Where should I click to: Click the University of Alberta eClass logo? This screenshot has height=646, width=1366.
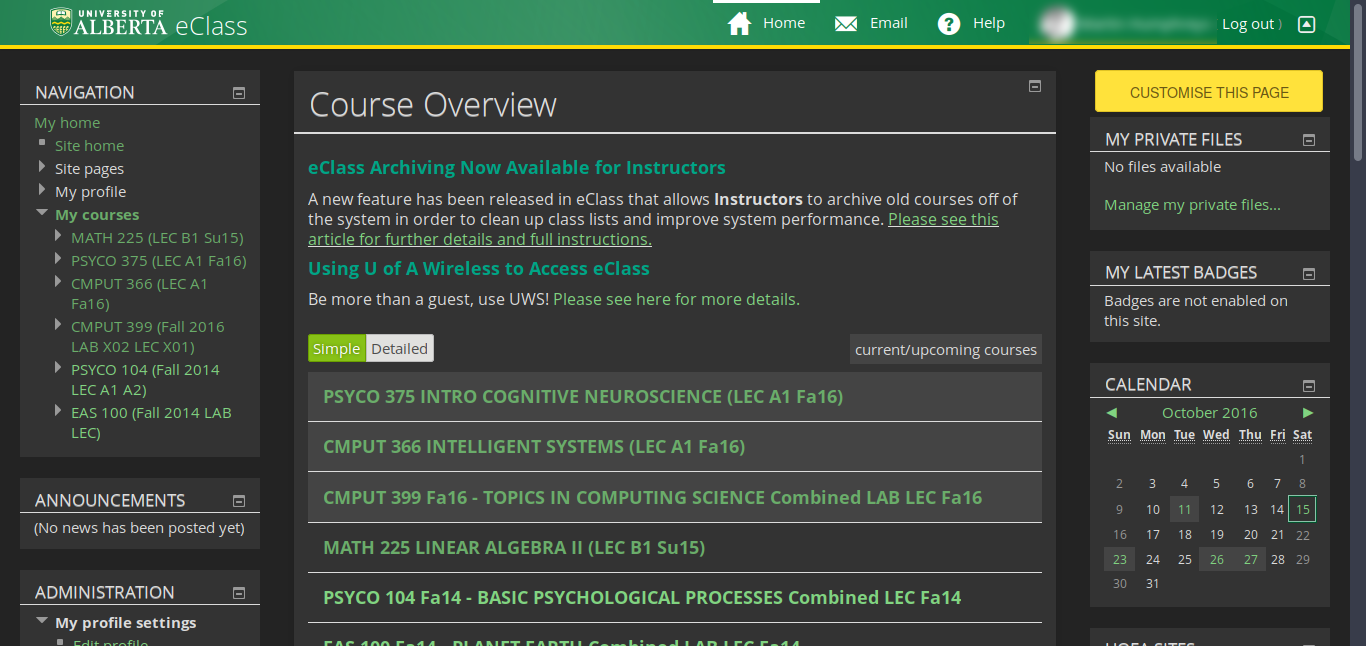148,23
